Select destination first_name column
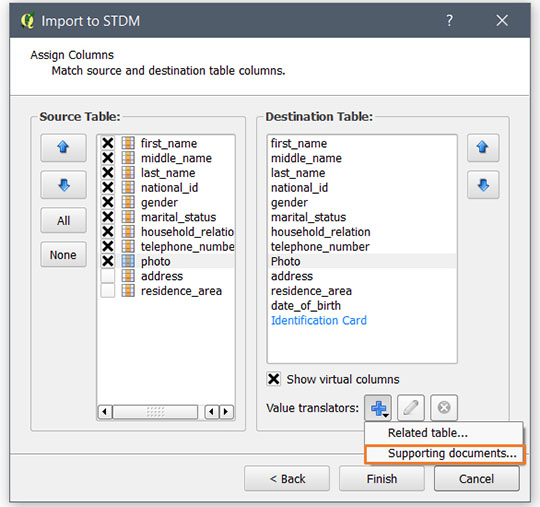Screen dimensions: 540x507 pos(362,143)
